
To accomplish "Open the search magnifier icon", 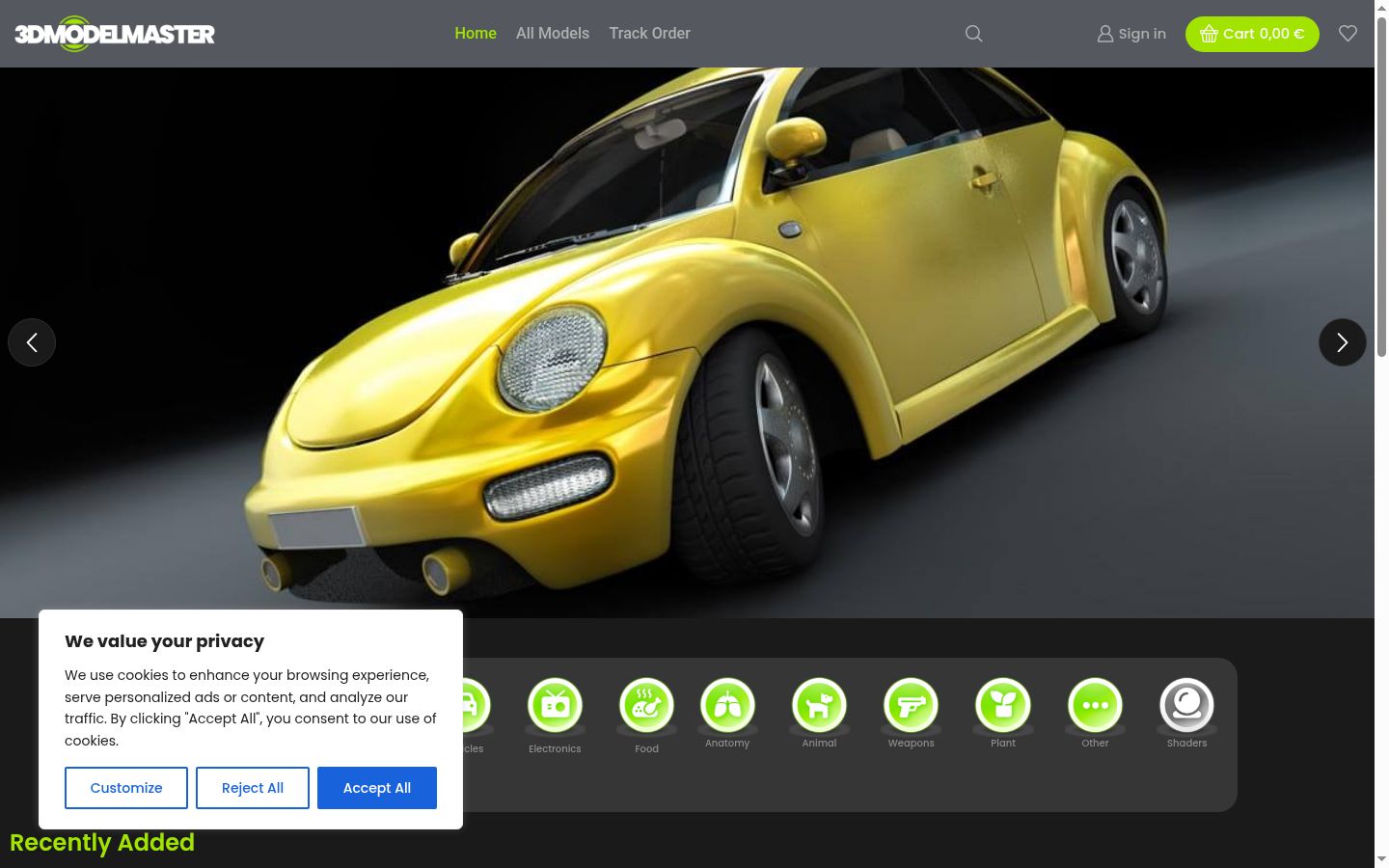I will tap(973, 34).
